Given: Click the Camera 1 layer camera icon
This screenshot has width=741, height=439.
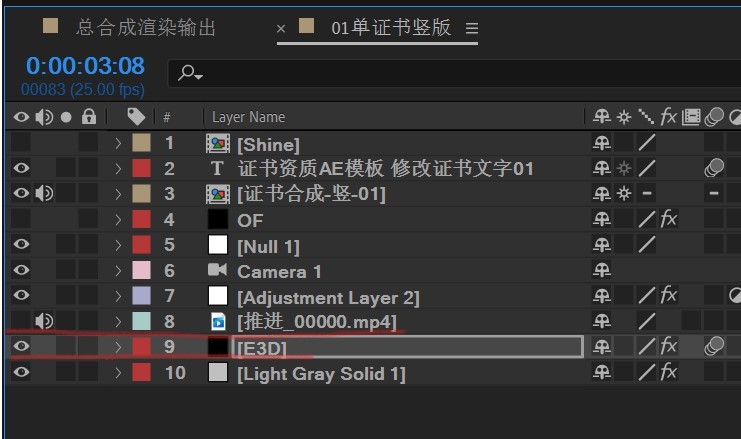Looking at the screenshot, I should pyautogui.click(x=217, y=270).
